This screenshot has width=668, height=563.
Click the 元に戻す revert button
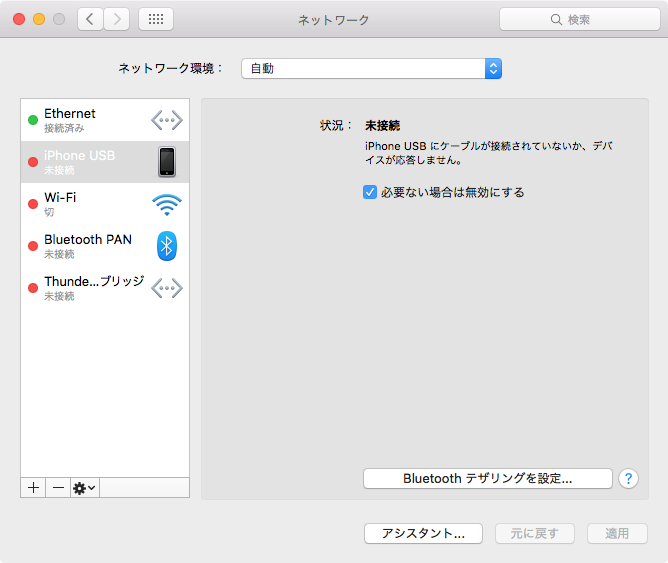(x=535, y=534)
